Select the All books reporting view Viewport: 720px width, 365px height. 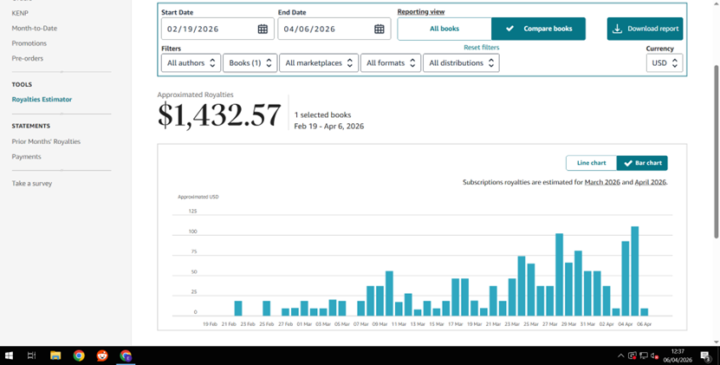(x=444, y=28)
